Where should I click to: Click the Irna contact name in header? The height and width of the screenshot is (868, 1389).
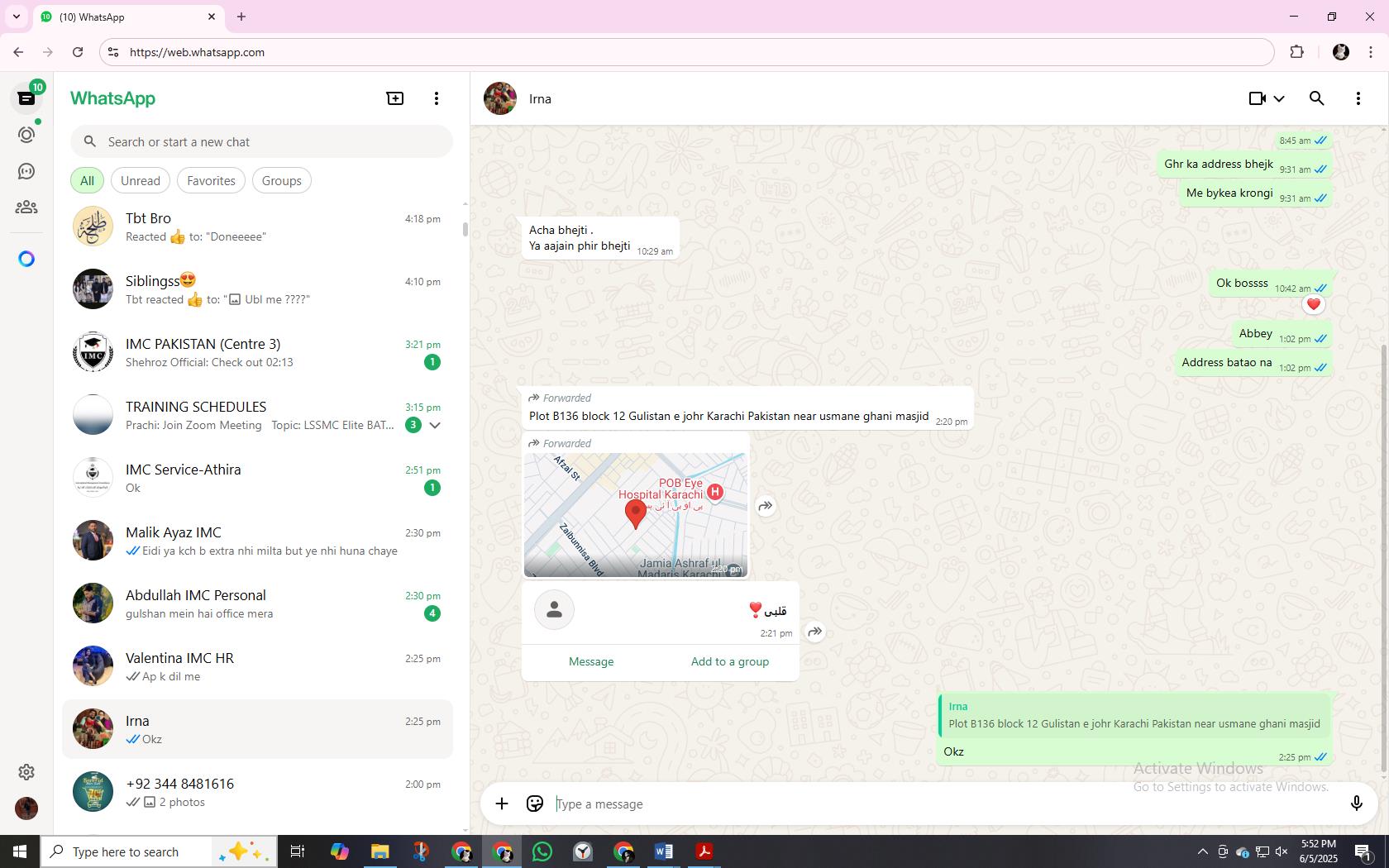540,98
